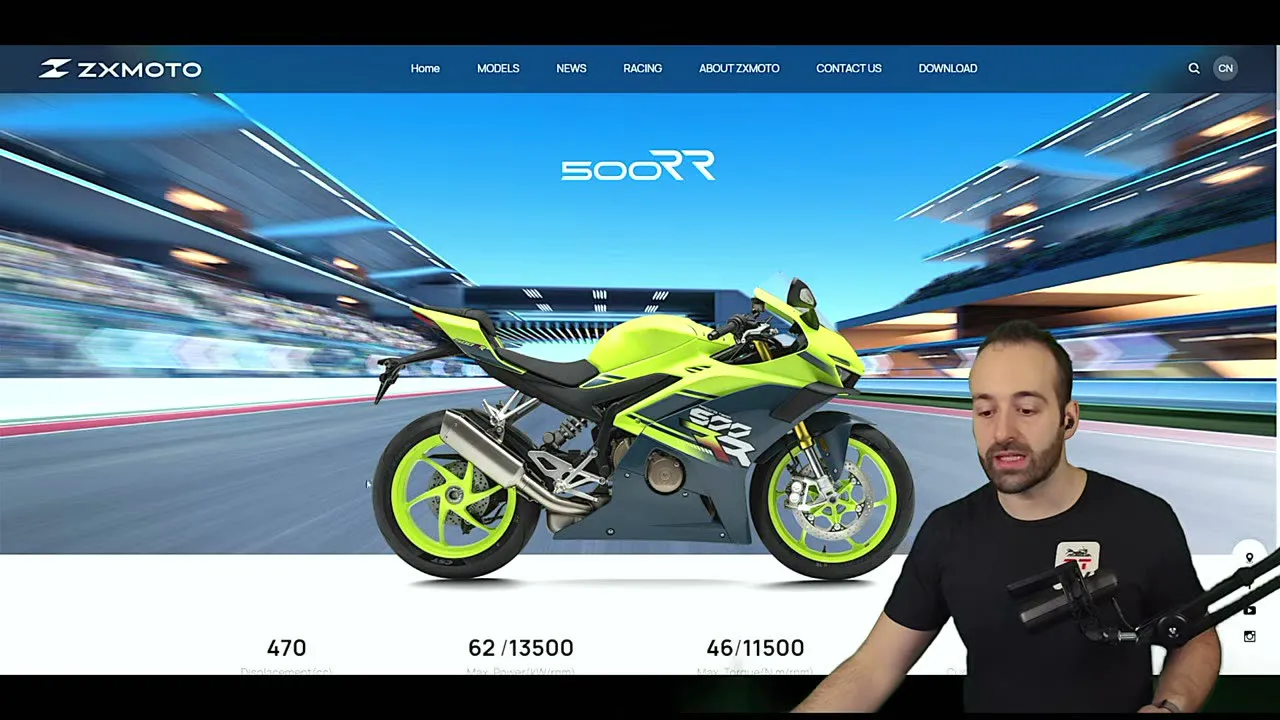Click the 62 /13500 max power value
This screenshot has width=1280, height=720.
coord(520,648)
